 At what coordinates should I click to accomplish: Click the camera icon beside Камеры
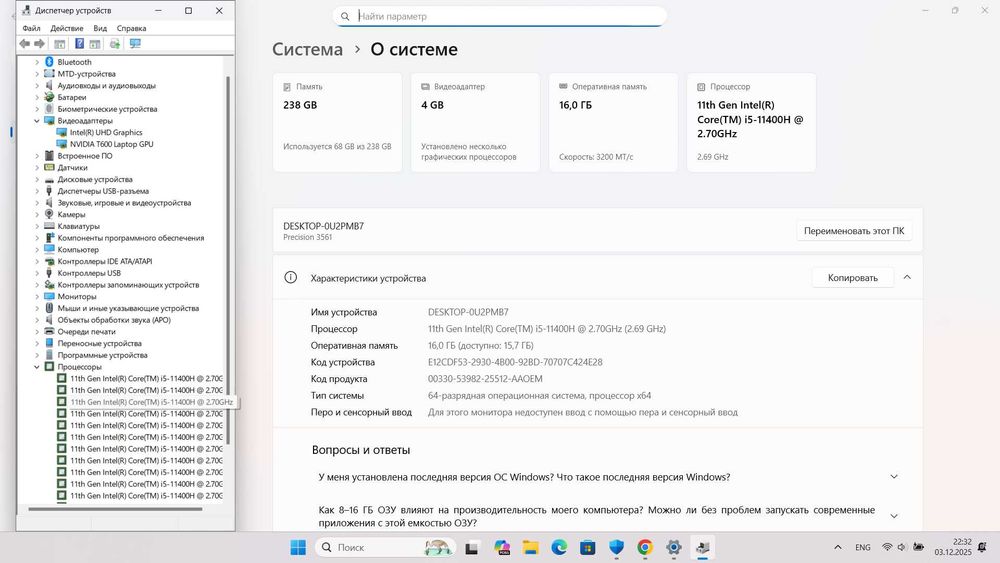(49, 214)
